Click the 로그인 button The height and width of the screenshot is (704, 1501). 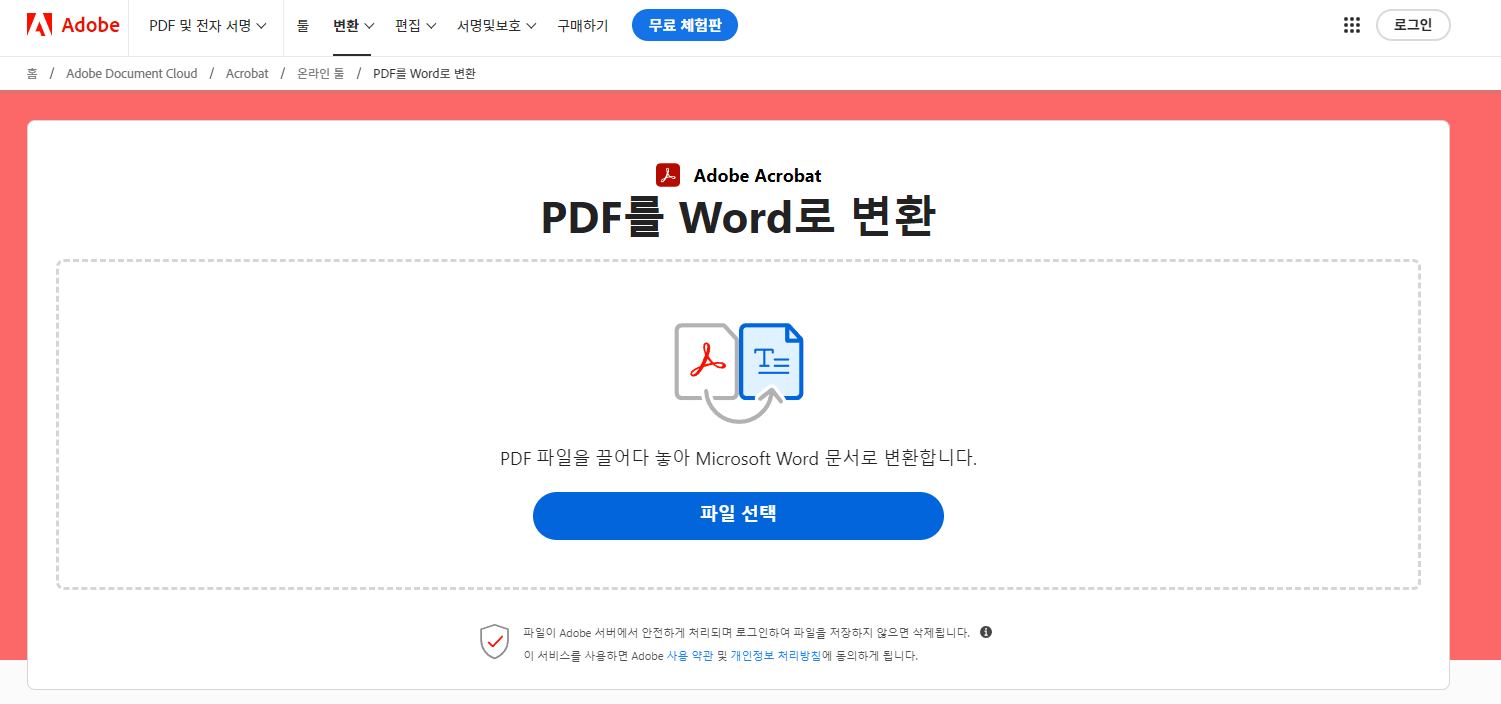(x=1413, y=25)
